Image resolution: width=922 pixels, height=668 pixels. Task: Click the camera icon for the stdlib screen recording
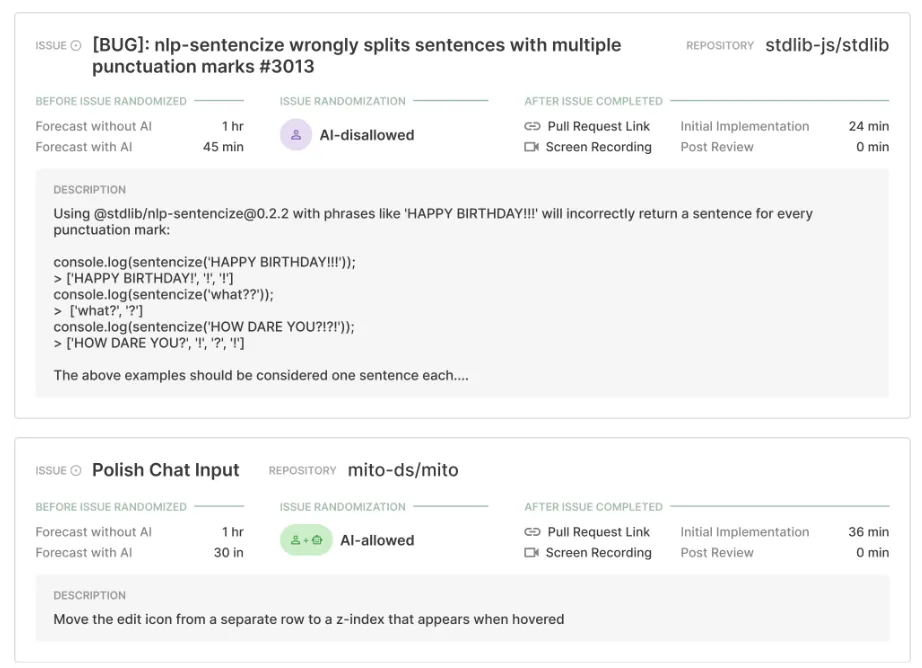[532, 146]
